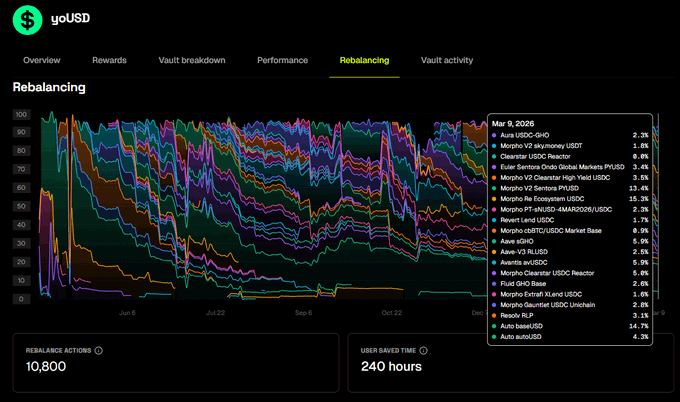Open the Vault activity tab
680x402 pixels.
point(447,60)
